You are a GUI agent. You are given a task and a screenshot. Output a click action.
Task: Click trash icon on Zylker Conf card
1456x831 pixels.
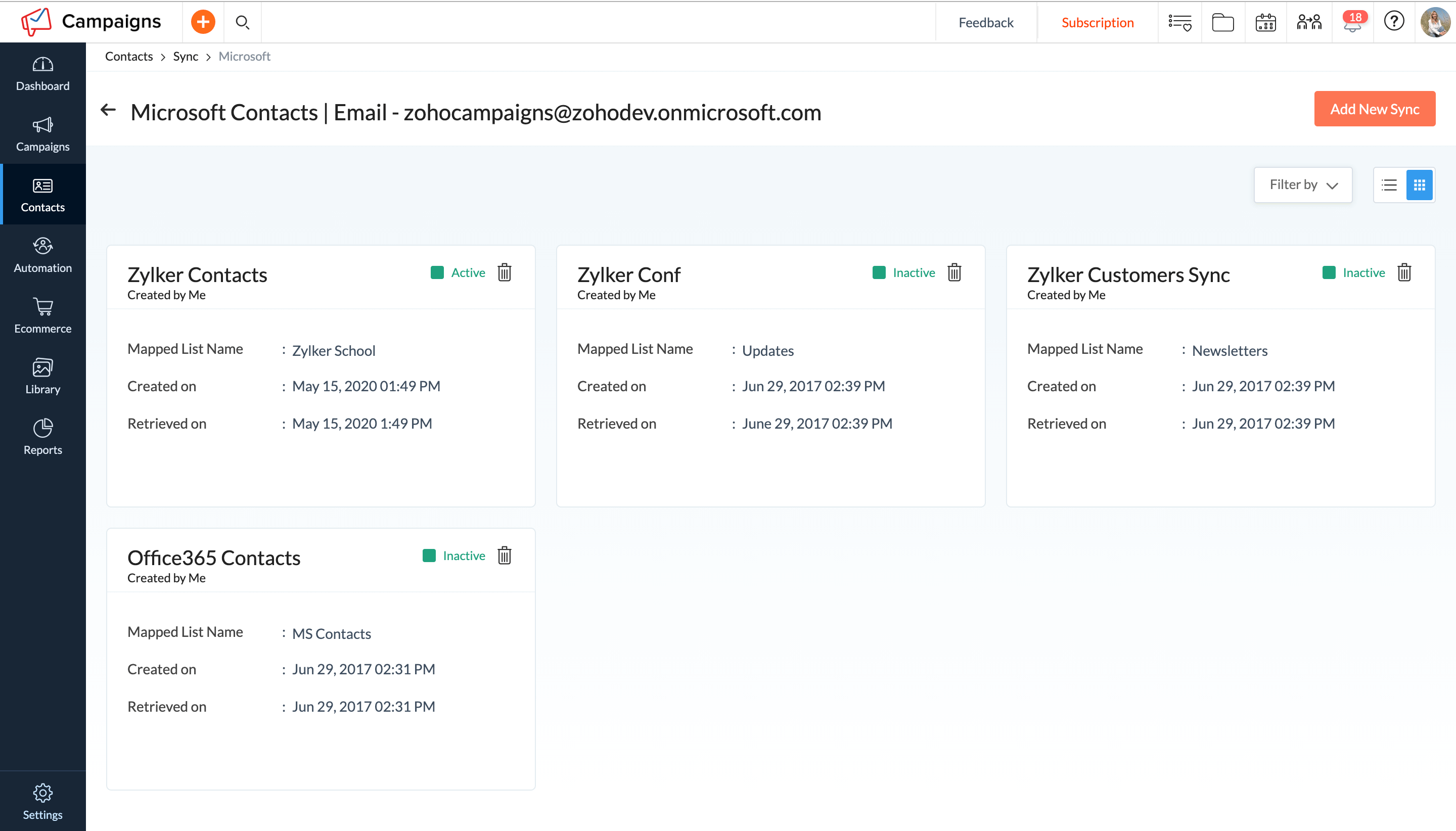click(954, 273)
